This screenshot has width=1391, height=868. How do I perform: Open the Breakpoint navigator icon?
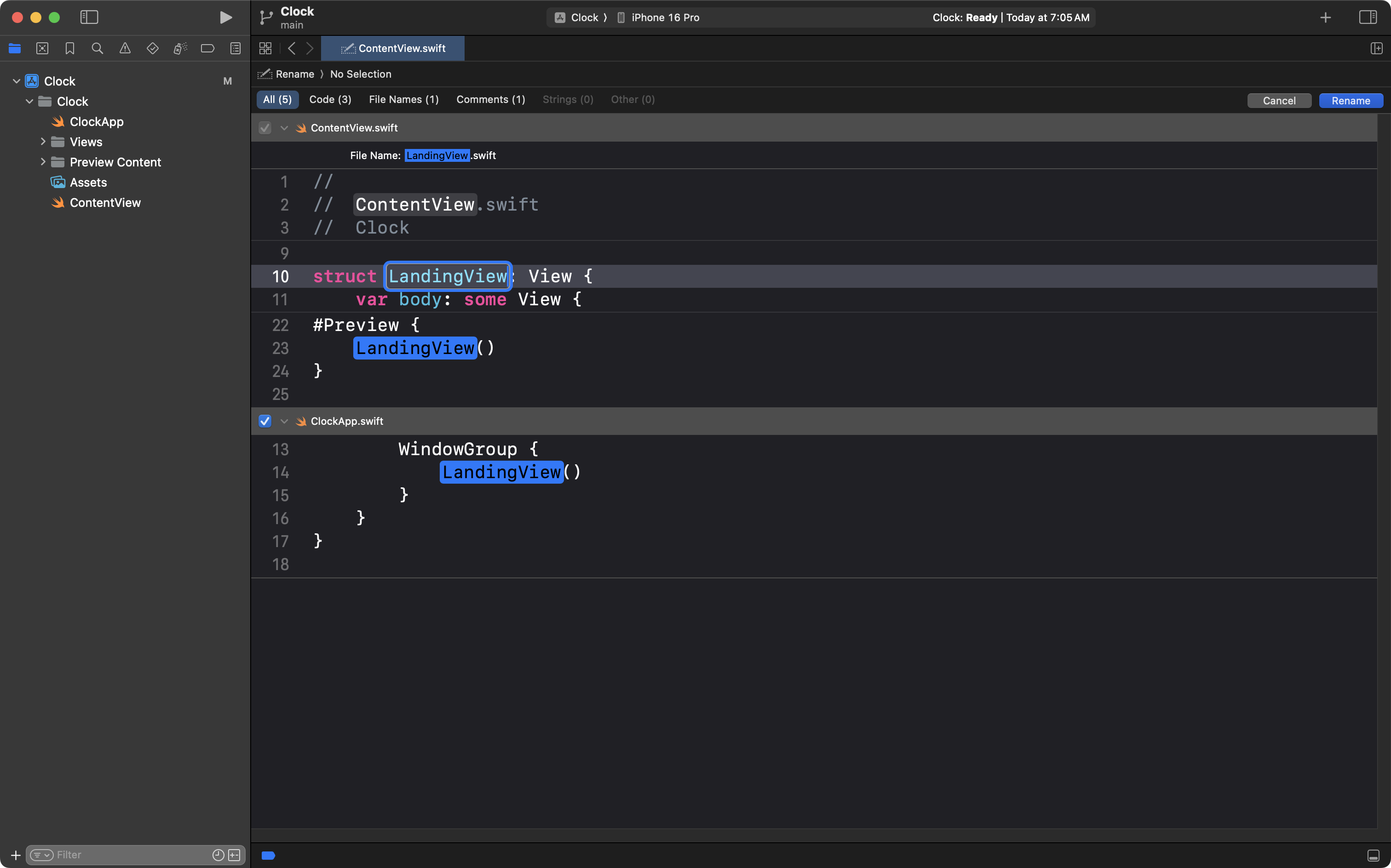pos(207,49)
